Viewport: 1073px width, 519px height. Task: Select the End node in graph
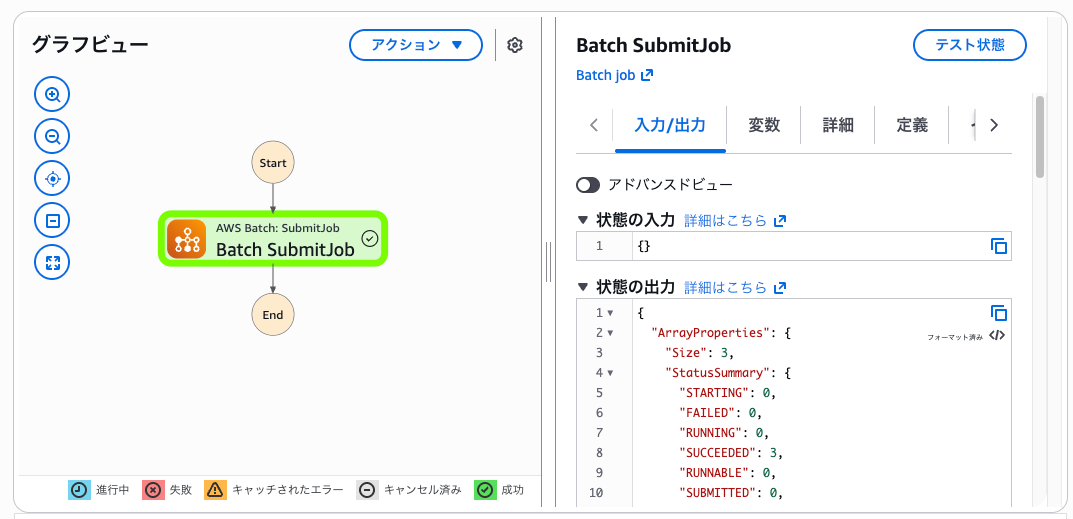(x=272, y=315)
